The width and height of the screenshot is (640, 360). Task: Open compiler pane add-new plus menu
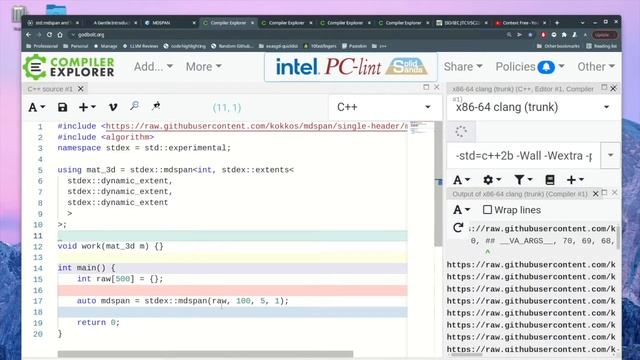(x=575, y=180)
